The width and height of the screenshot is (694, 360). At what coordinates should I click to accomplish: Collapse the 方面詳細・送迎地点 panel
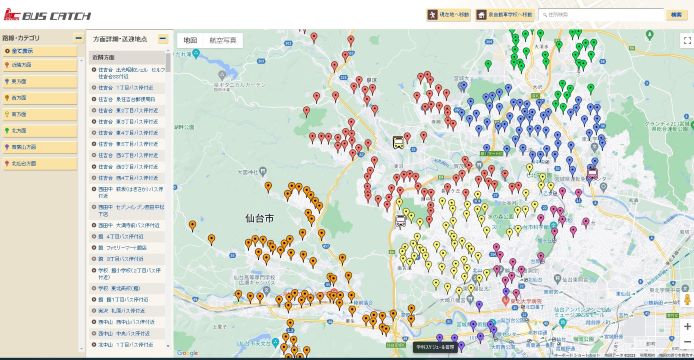163,39
